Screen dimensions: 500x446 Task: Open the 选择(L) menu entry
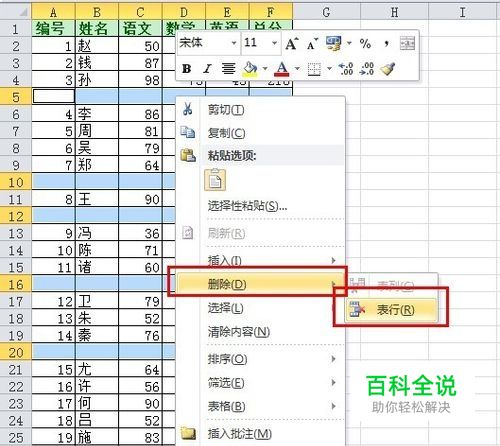coord(261,308)
